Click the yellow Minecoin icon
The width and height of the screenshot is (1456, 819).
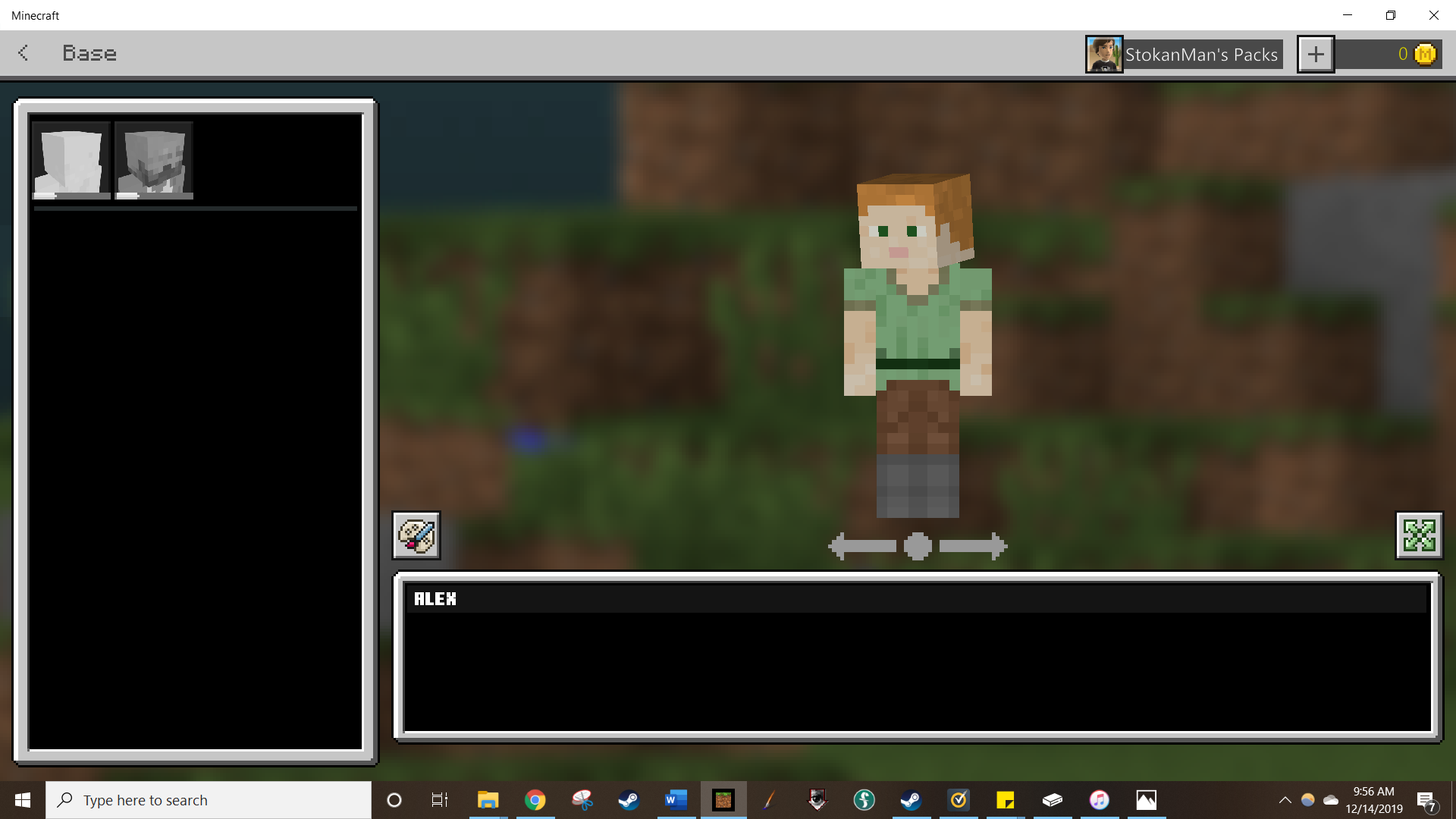pos(1426,55)
